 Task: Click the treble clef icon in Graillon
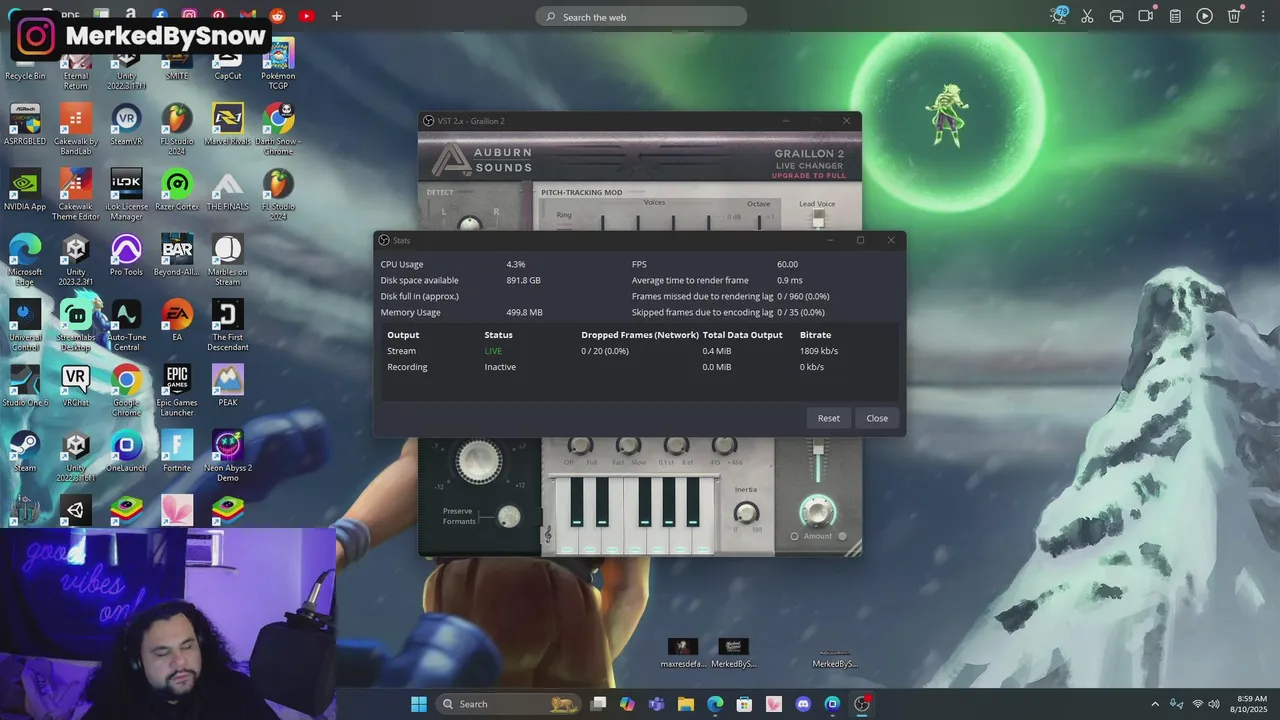pos(547,535)
